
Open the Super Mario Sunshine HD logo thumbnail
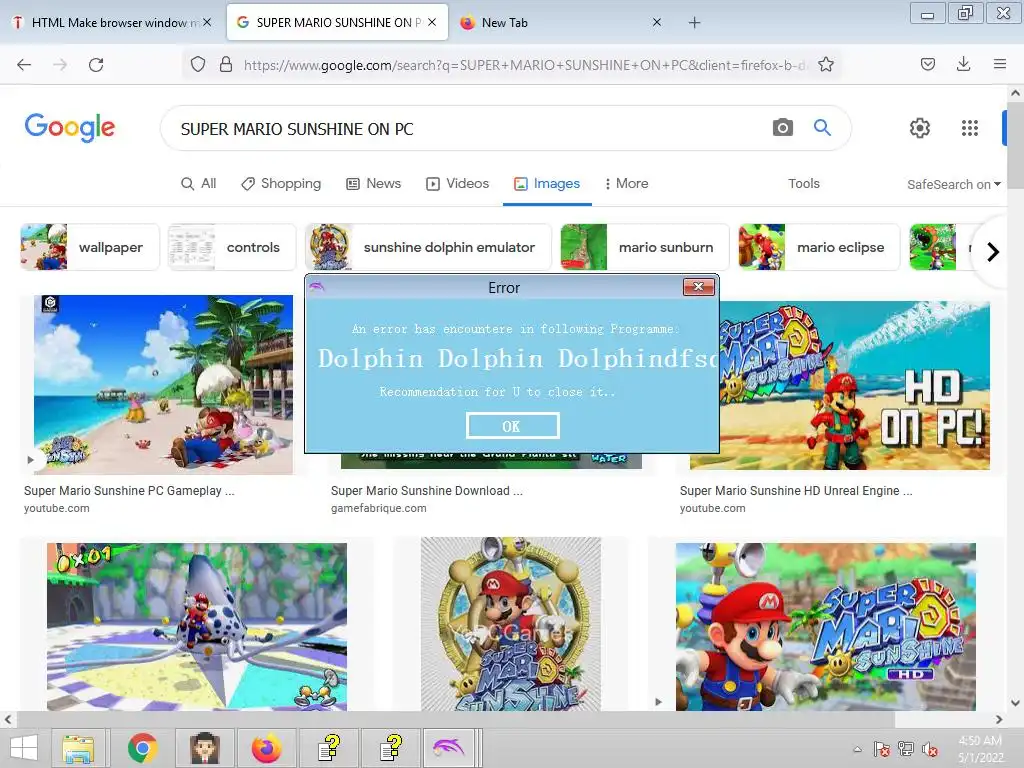point(825,626)
